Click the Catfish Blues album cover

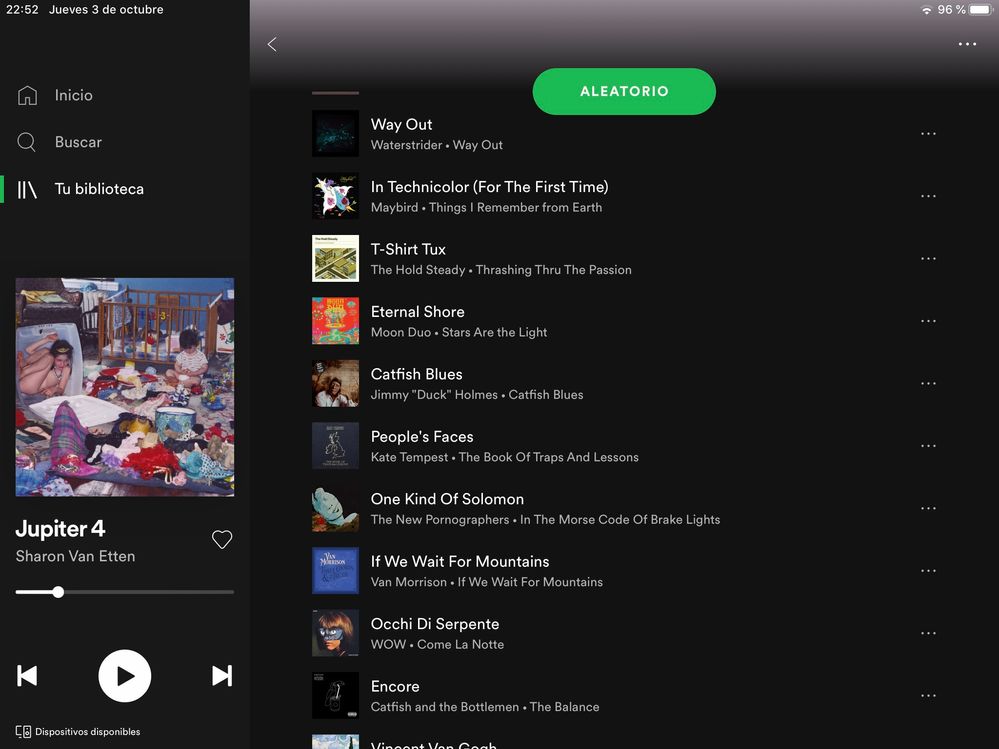[335, 383]
